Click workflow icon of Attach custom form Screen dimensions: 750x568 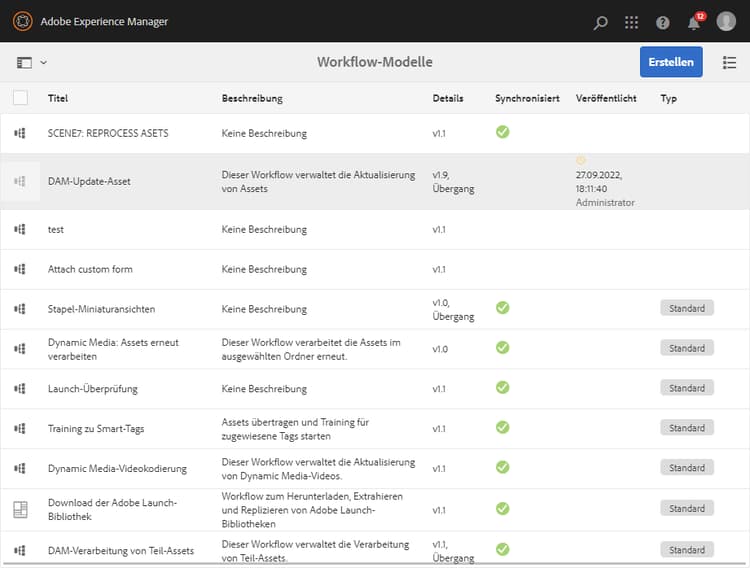[x=20, y=269]
